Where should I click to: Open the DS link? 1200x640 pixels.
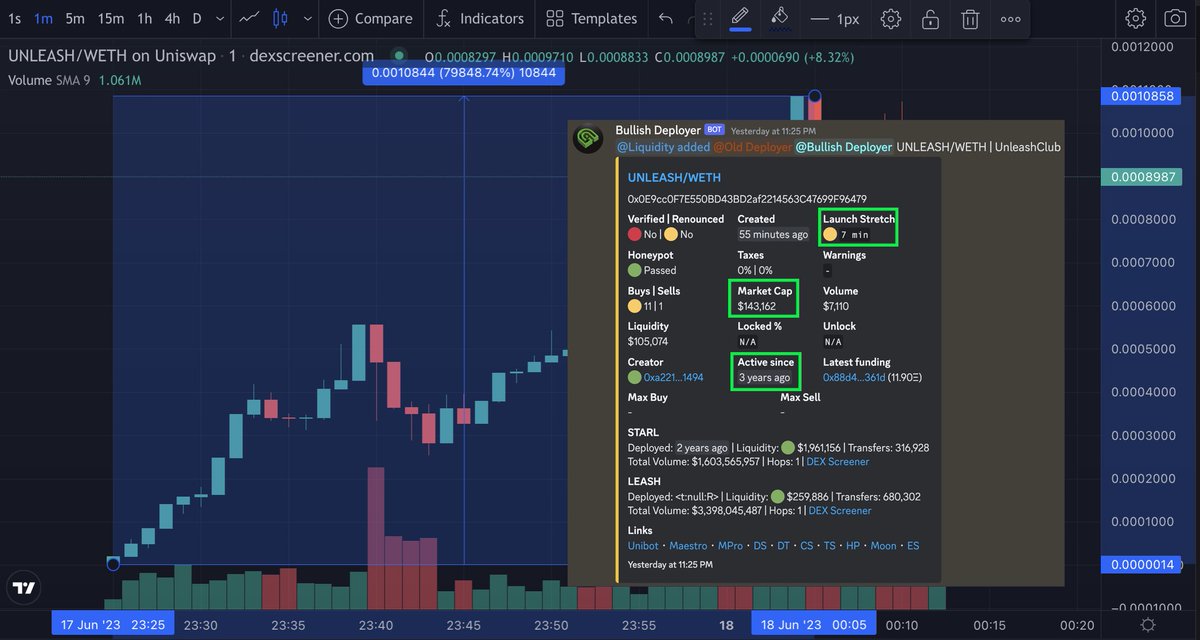tap(760, 546)
